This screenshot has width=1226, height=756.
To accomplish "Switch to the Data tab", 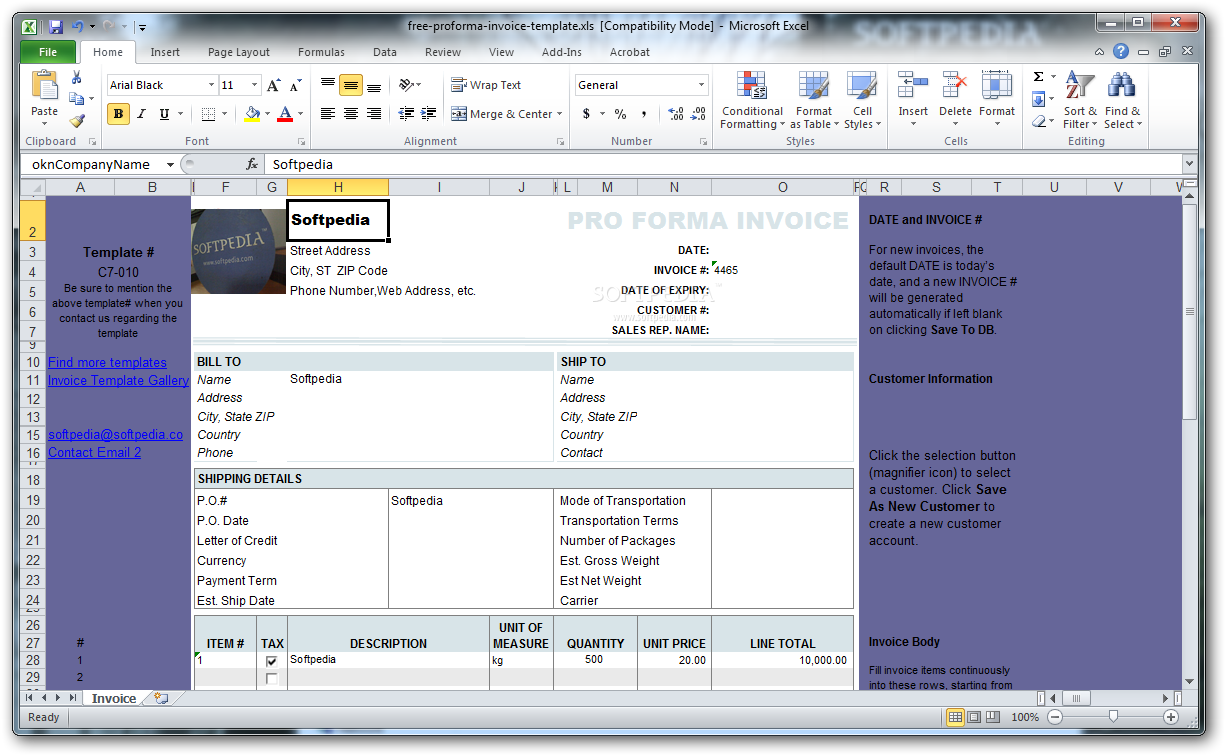I will tap(385, 52).
